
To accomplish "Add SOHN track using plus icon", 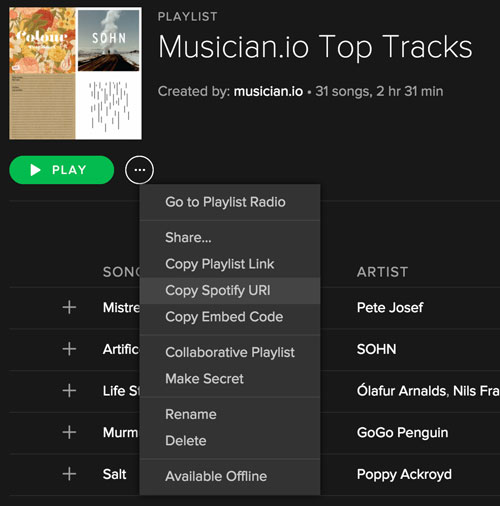I will point(69,349).
